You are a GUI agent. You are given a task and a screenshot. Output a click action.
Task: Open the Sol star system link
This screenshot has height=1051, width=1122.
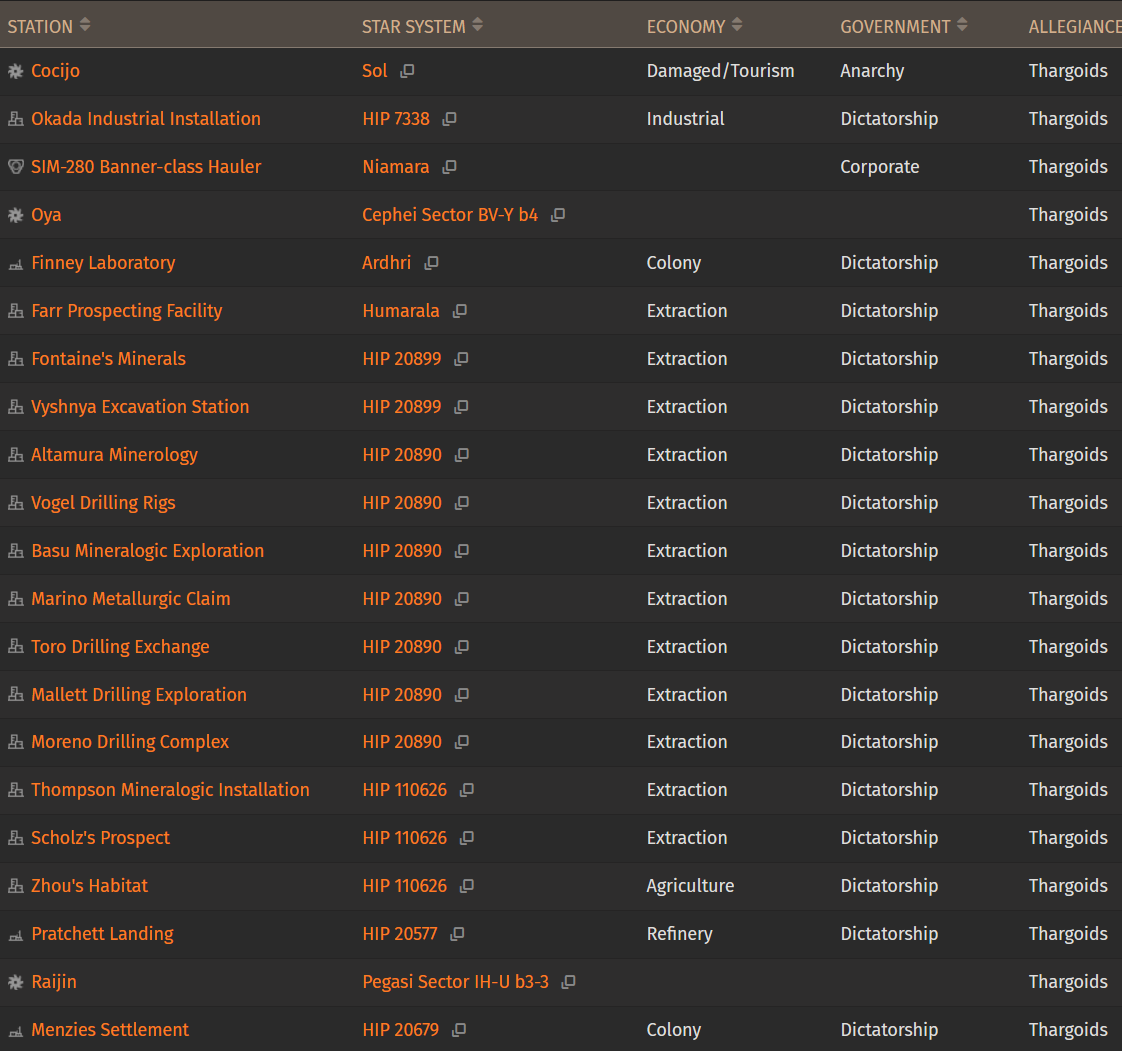click(375, 71)
